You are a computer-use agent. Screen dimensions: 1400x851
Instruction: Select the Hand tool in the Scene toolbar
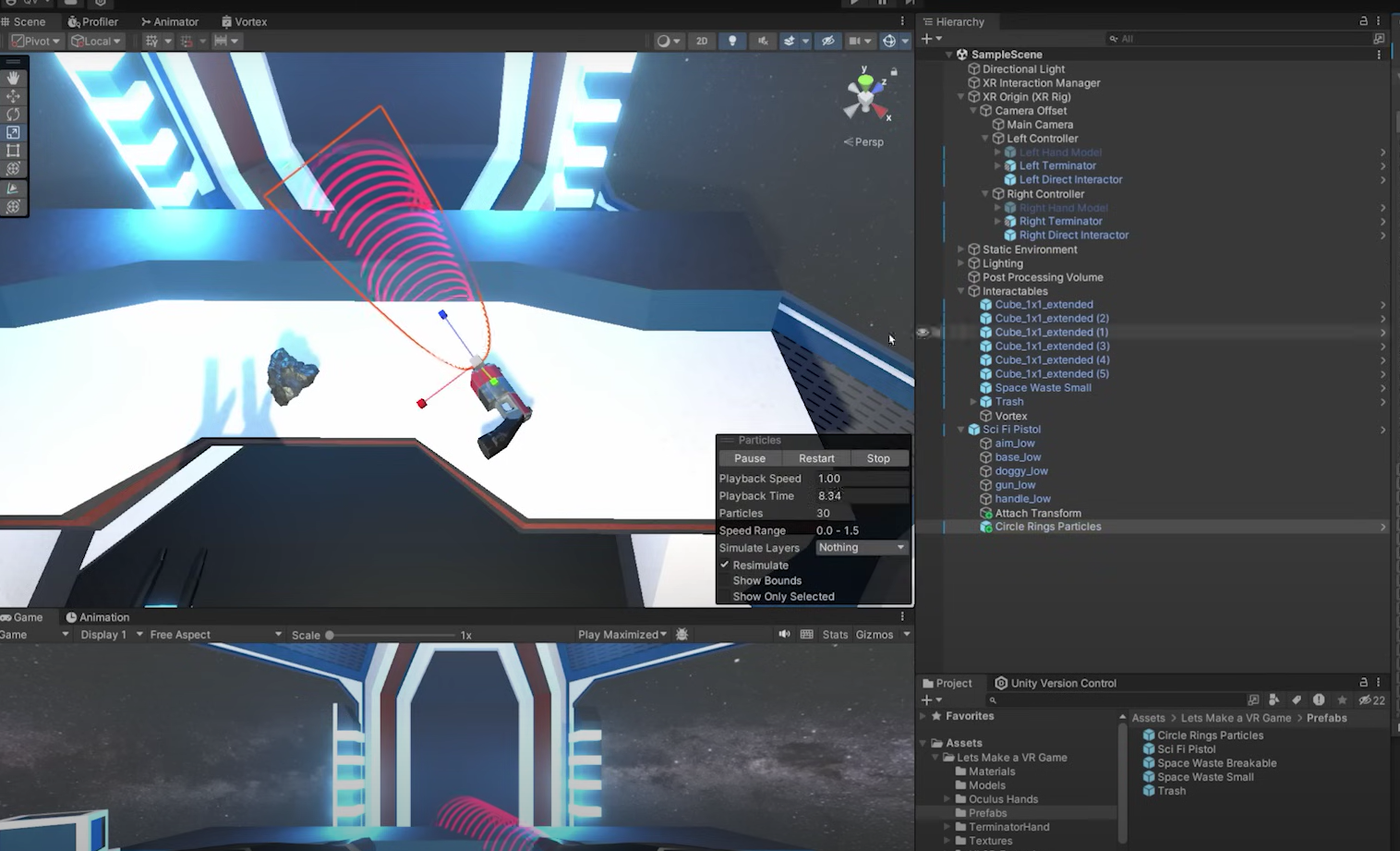point(13,78)
